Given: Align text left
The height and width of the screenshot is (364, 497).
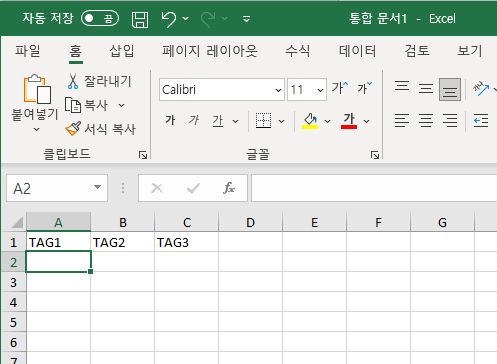Looking at the screenshot, I should pos(402,120).
